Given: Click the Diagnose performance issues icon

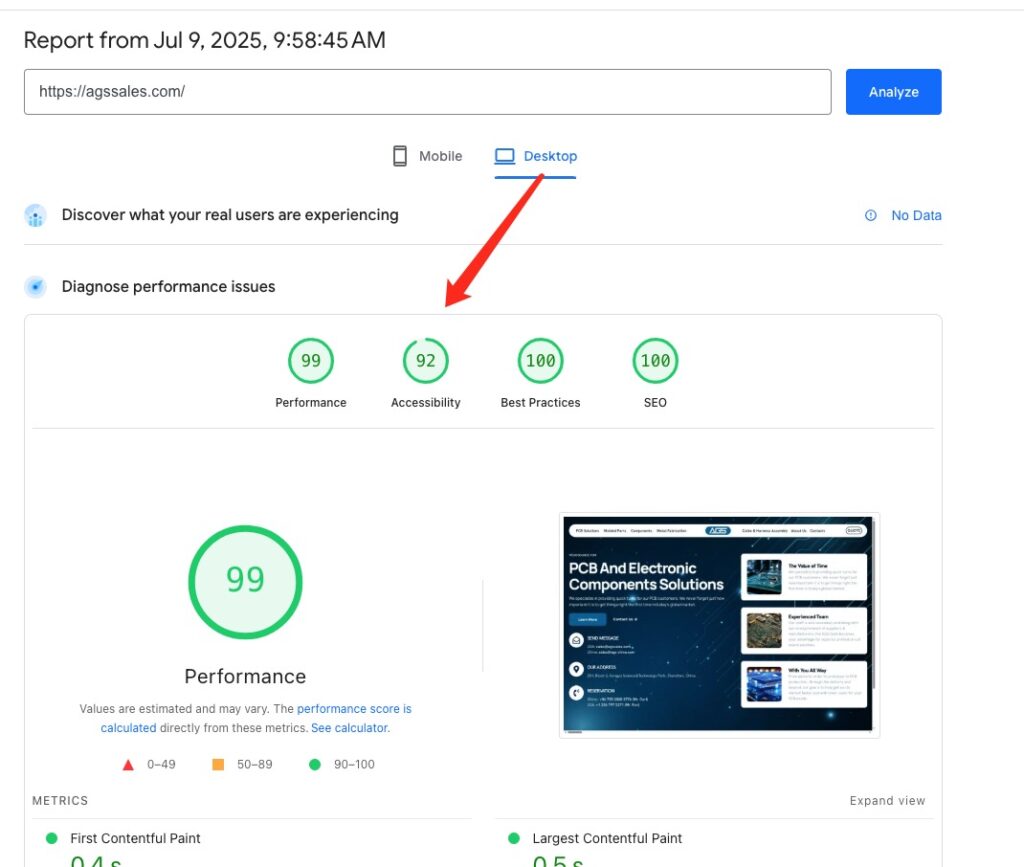Looking at the screenshot, I should [x=36, y=286].
